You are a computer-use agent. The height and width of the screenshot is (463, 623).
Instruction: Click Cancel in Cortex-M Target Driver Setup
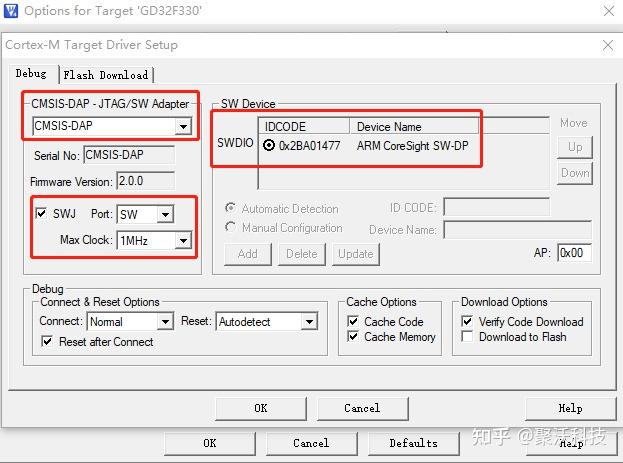click(x=362, y=408)
